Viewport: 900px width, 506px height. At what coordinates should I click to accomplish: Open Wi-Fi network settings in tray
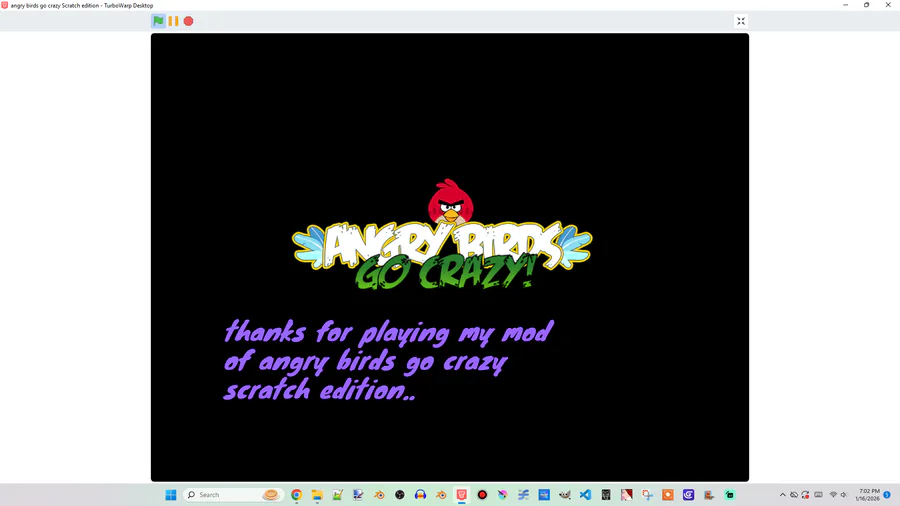pyautogui.click(x=833, y=495)
